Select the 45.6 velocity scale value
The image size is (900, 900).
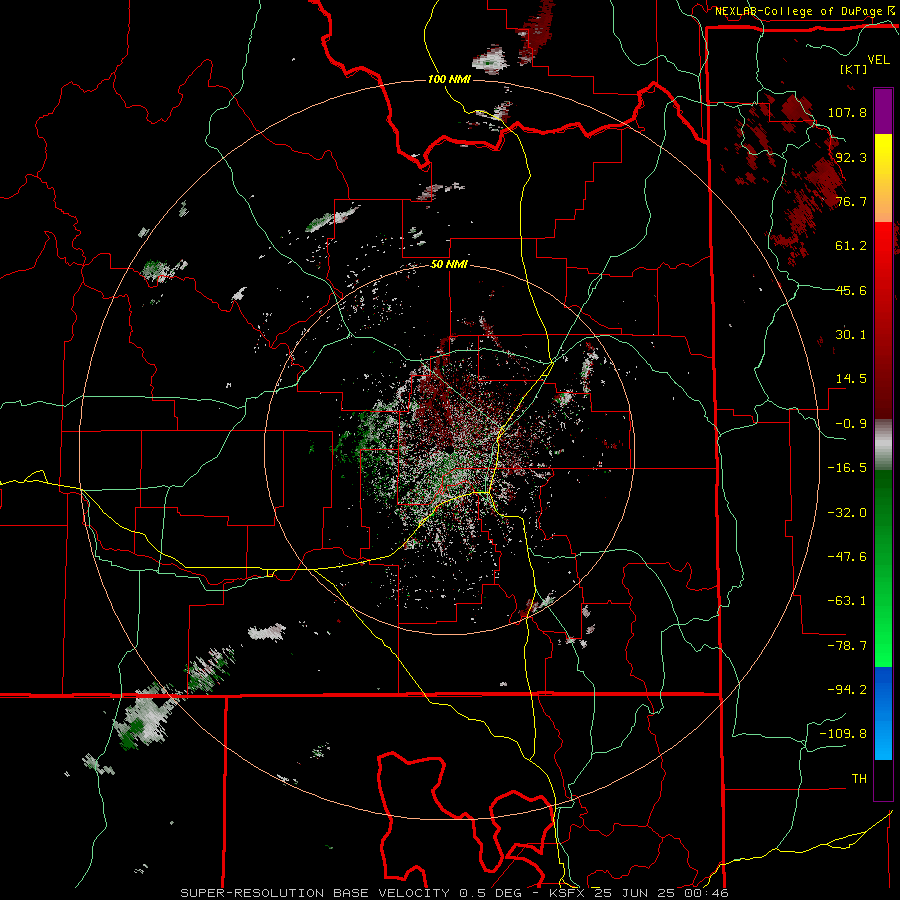851,290
